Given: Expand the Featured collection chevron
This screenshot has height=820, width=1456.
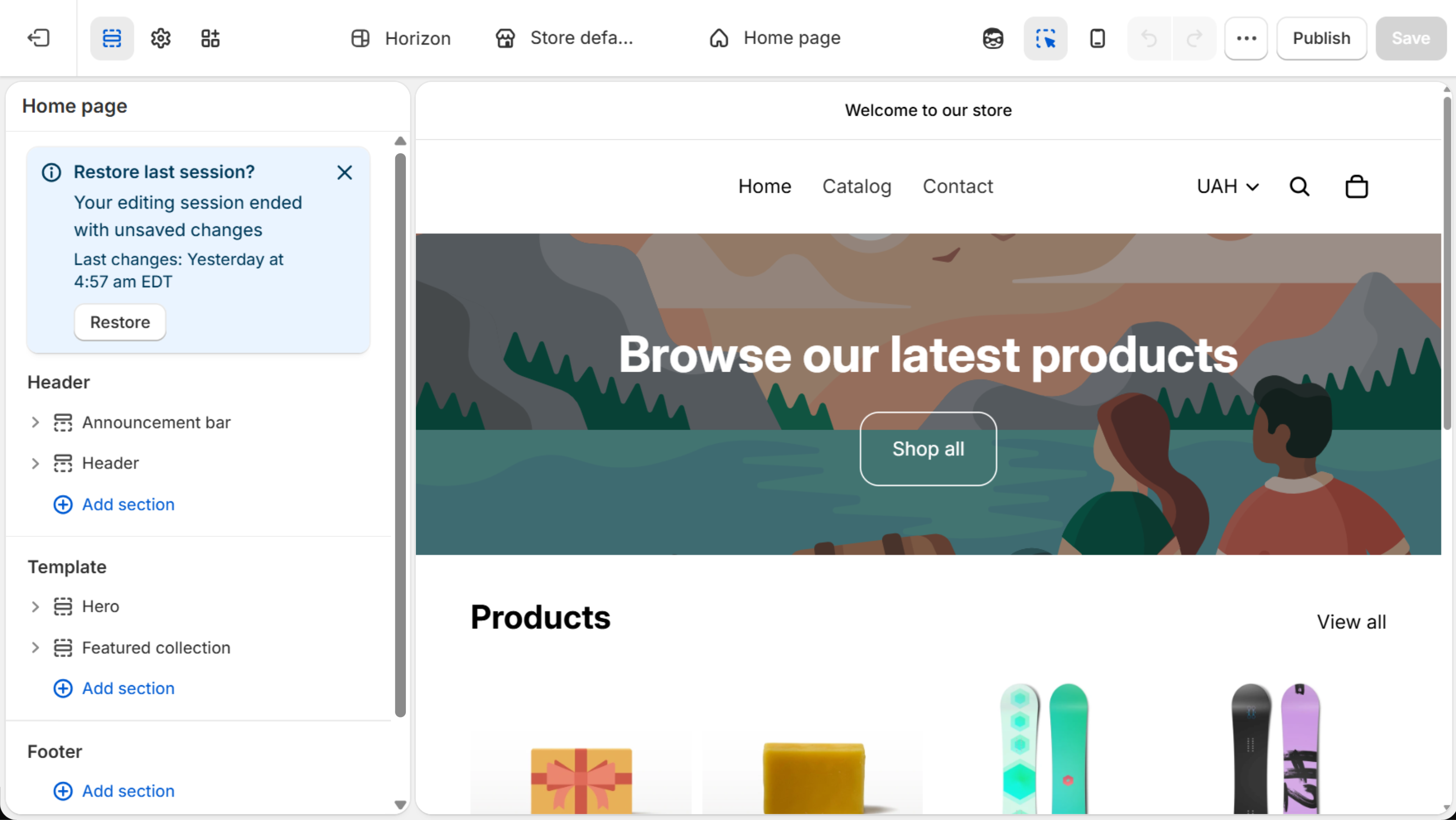Looking at the screenshot, I should [x=35, y=648].
